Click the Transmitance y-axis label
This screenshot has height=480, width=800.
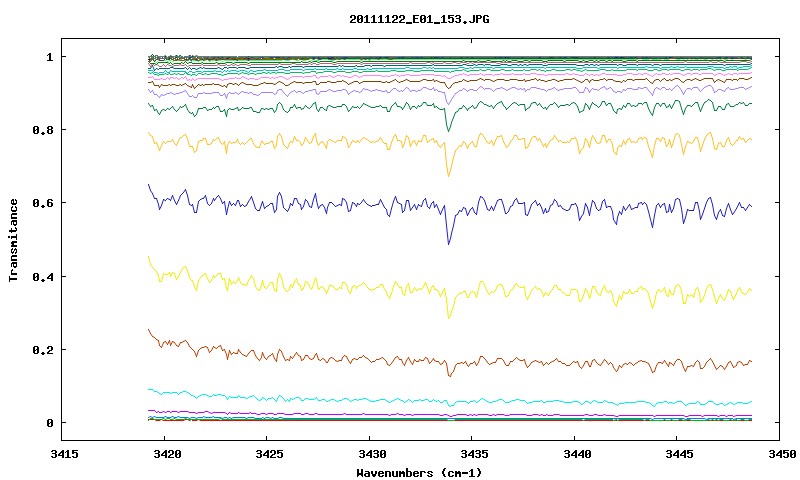(x=13, y=240)
